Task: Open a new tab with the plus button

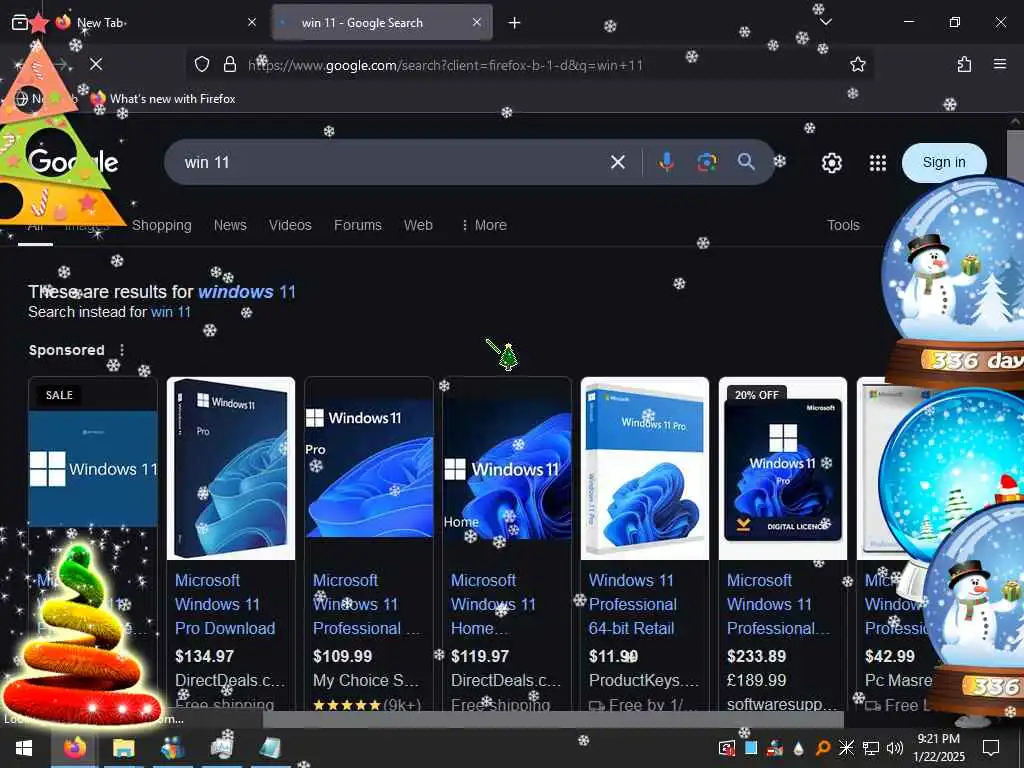Action: point(515,23)
